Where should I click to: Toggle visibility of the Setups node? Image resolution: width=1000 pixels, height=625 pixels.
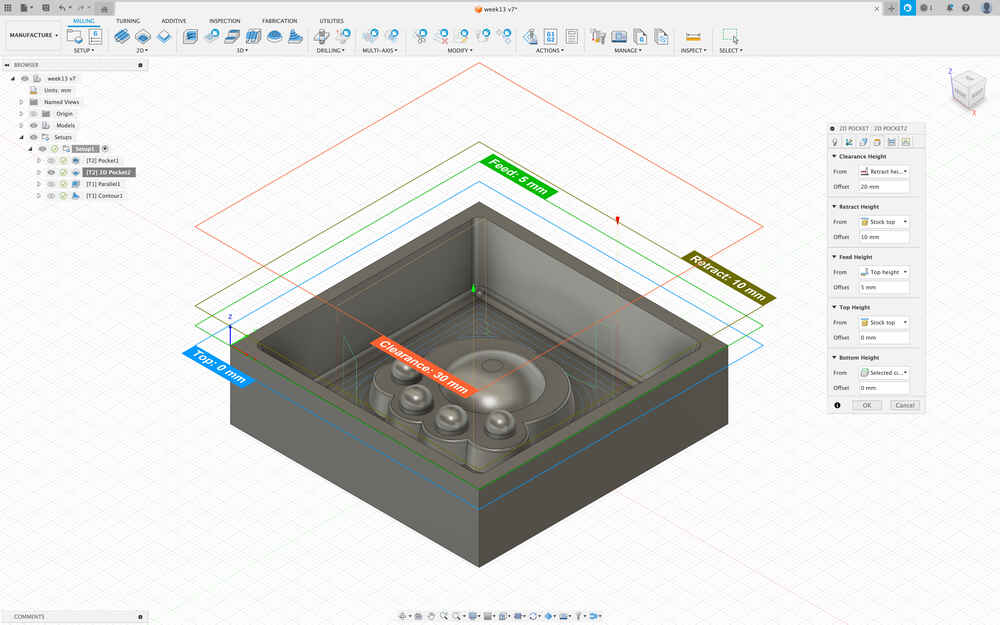[x=34, y=137]
